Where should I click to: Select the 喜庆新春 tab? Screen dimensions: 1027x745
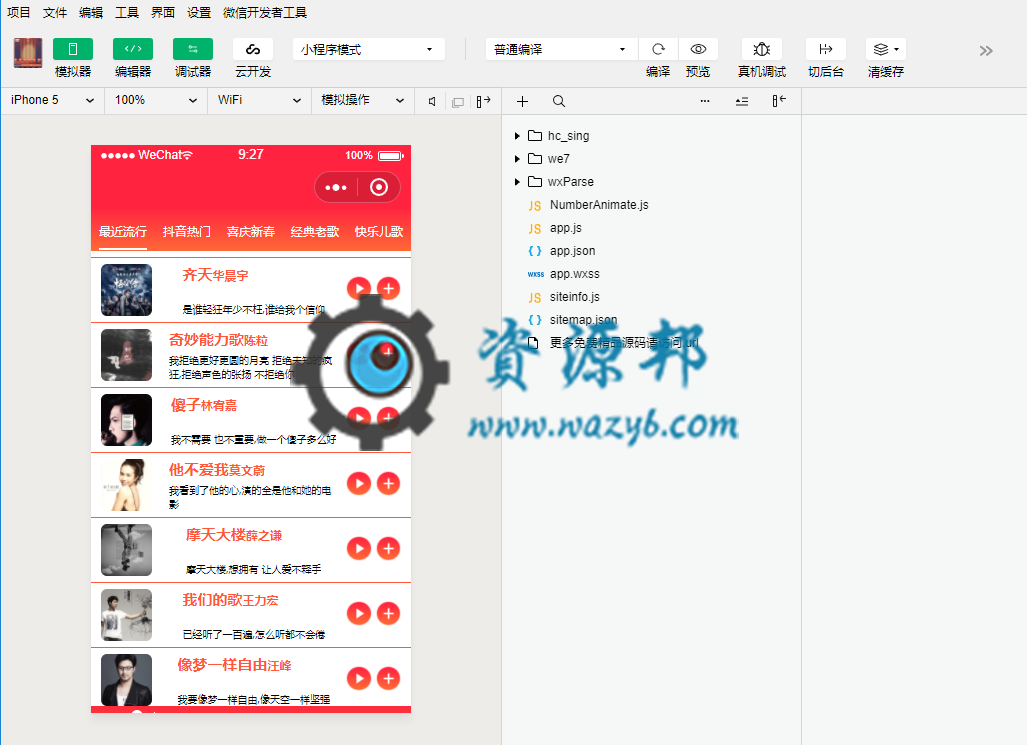click(251, 231)
